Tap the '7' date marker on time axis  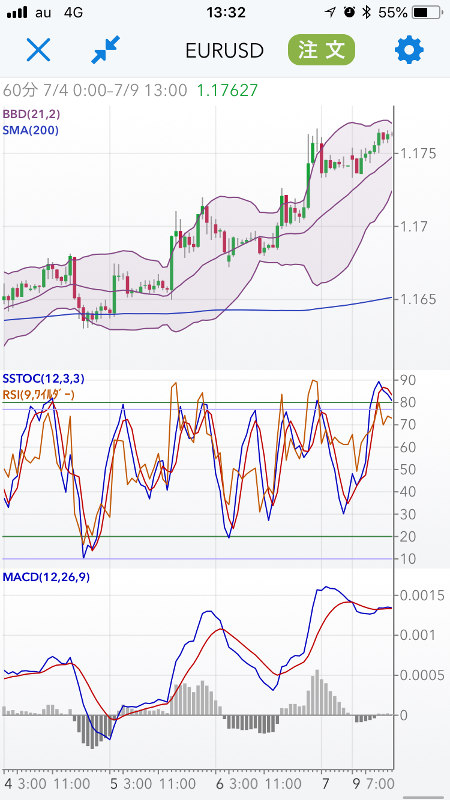325,783
